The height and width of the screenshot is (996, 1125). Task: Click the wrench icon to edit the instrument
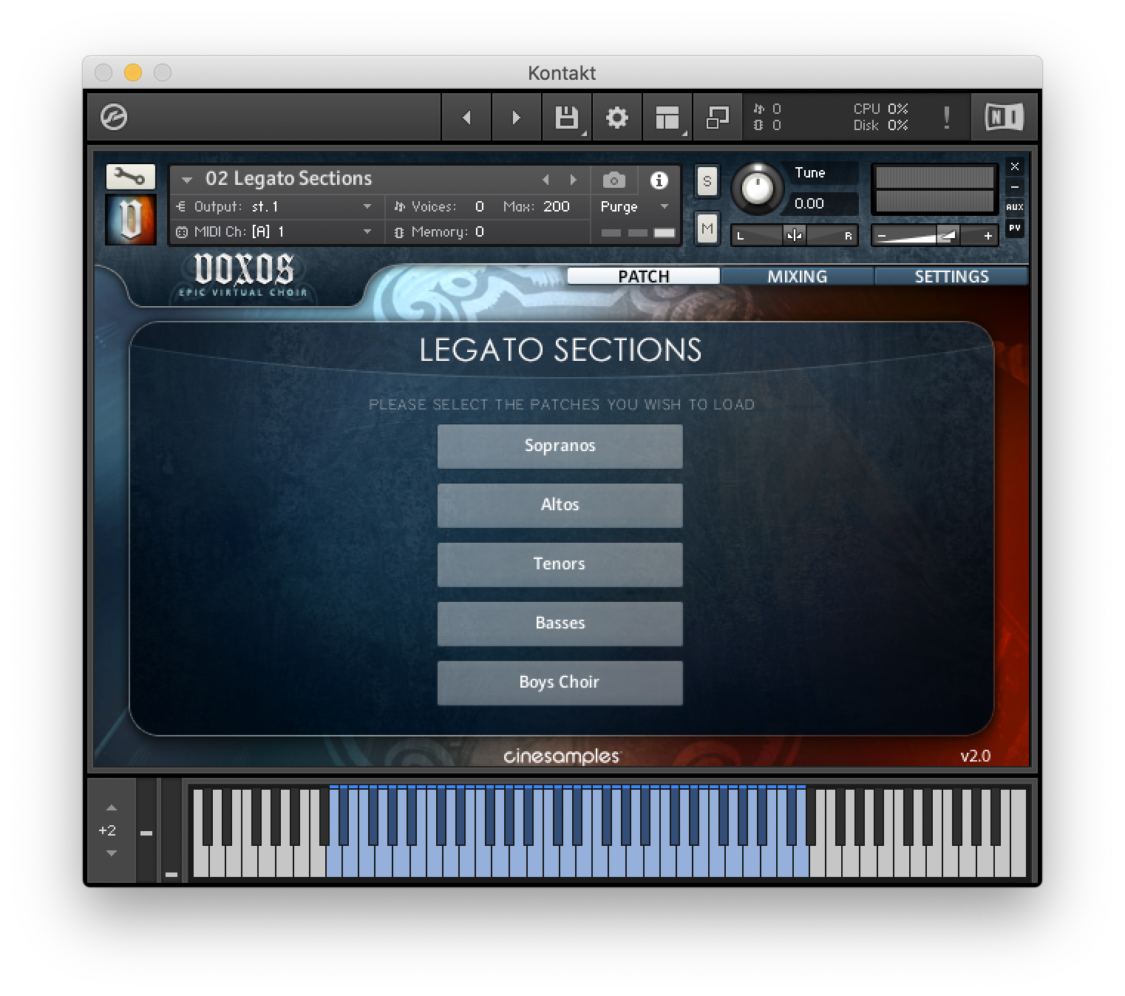(x=131, y=176)
